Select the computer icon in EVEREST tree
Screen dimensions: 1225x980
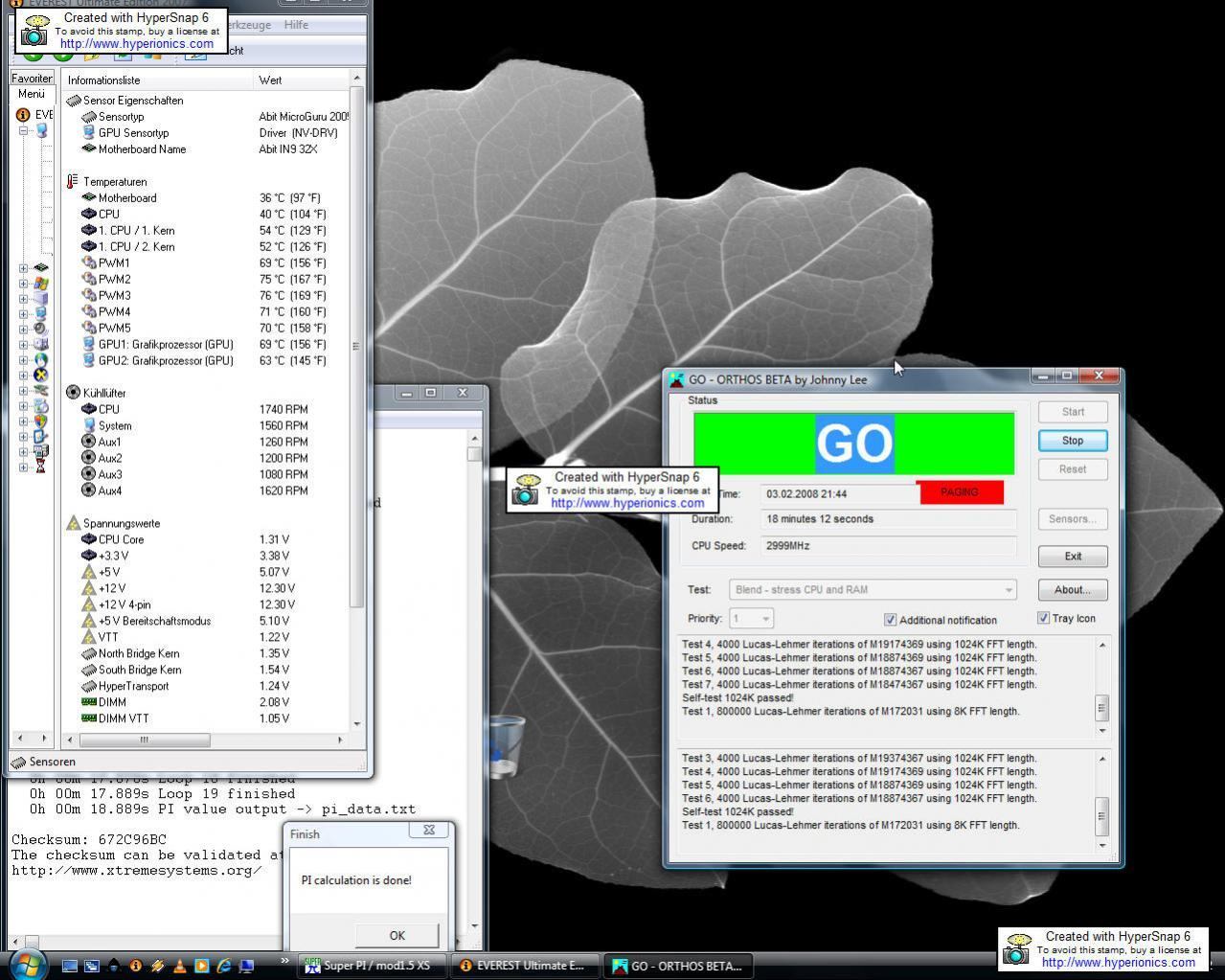coord(41,130)
